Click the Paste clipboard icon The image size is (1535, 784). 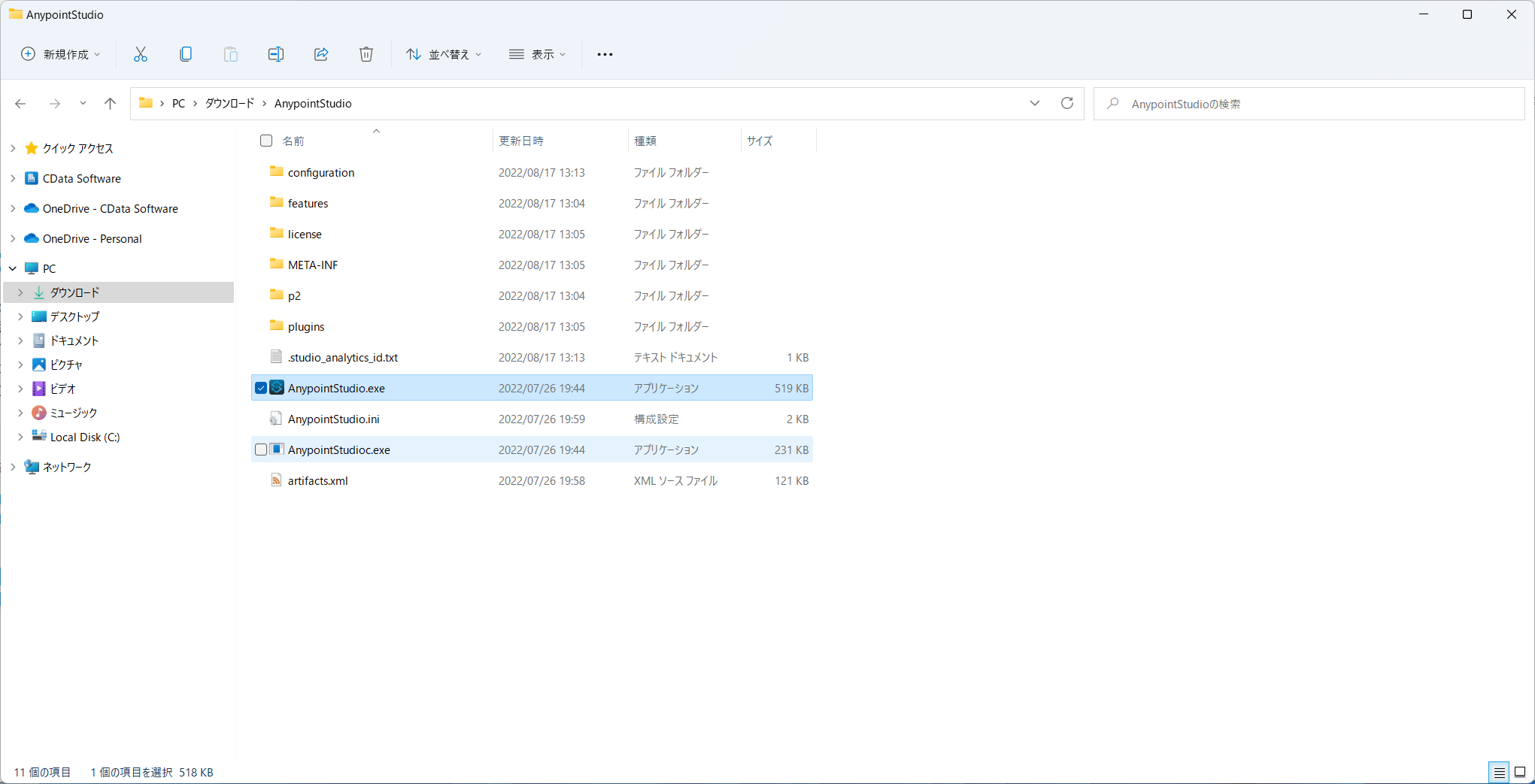tap(231, 54)
